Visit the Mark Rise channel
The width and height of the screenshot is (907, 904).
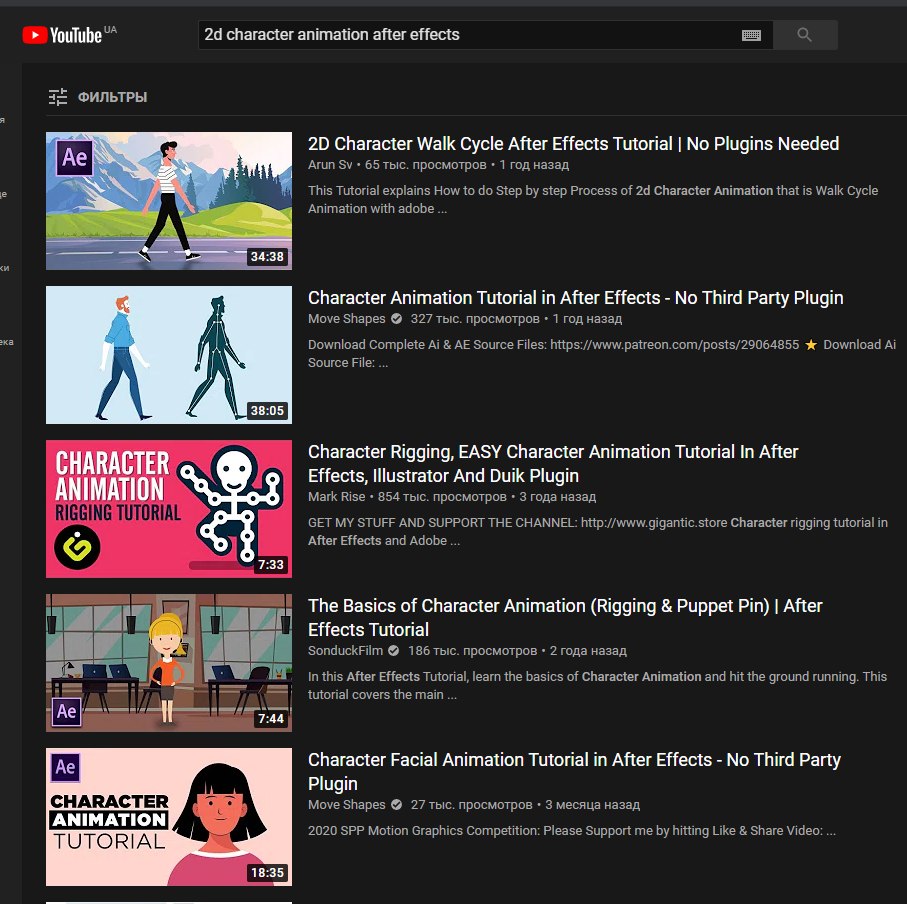[337, 497]
